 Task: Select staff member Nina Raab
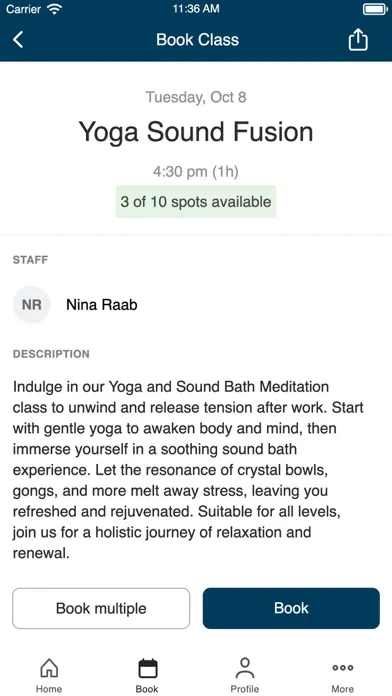tap(102, 304)
